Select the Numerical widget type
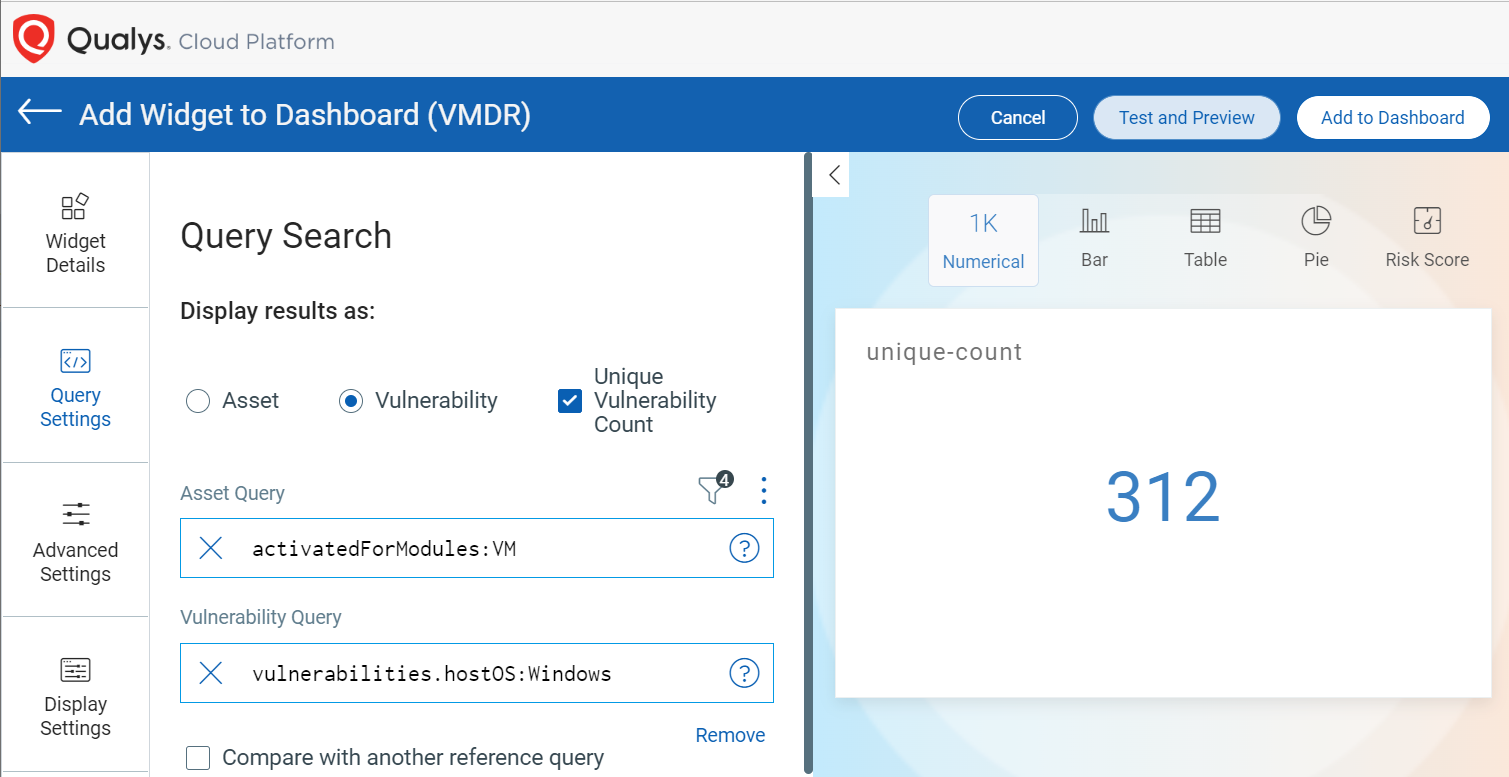The height and width of the screenshot is (777, 1509). 983,240
